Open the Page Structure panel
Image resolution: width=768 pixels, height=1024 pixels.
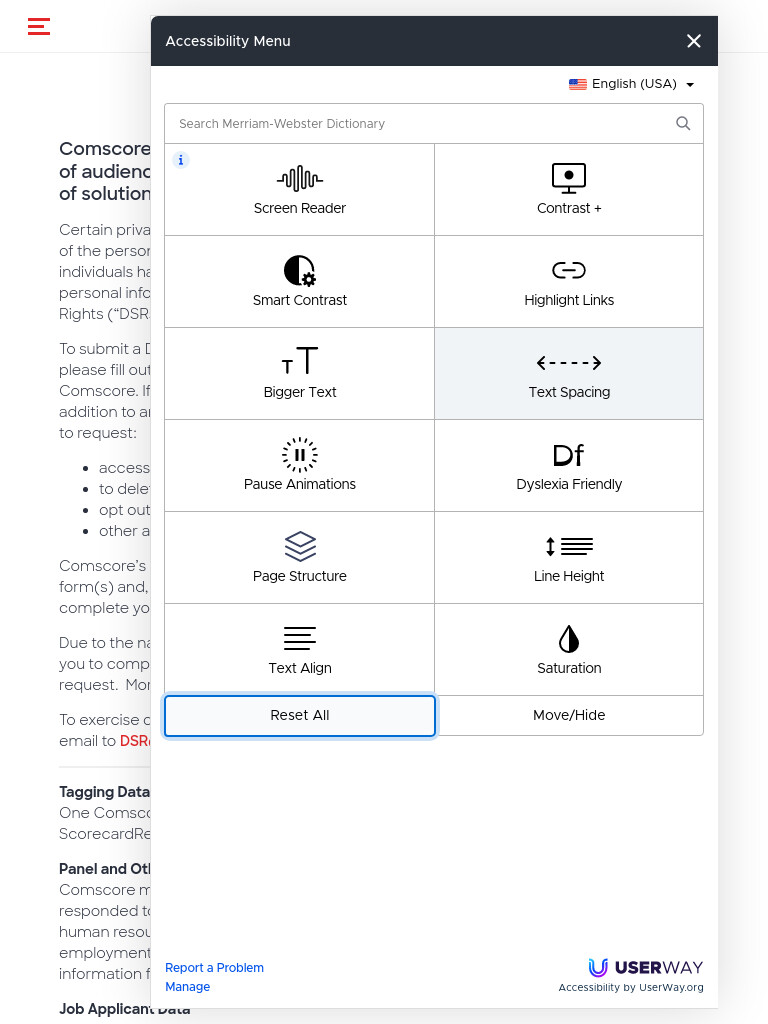point(300,558)
